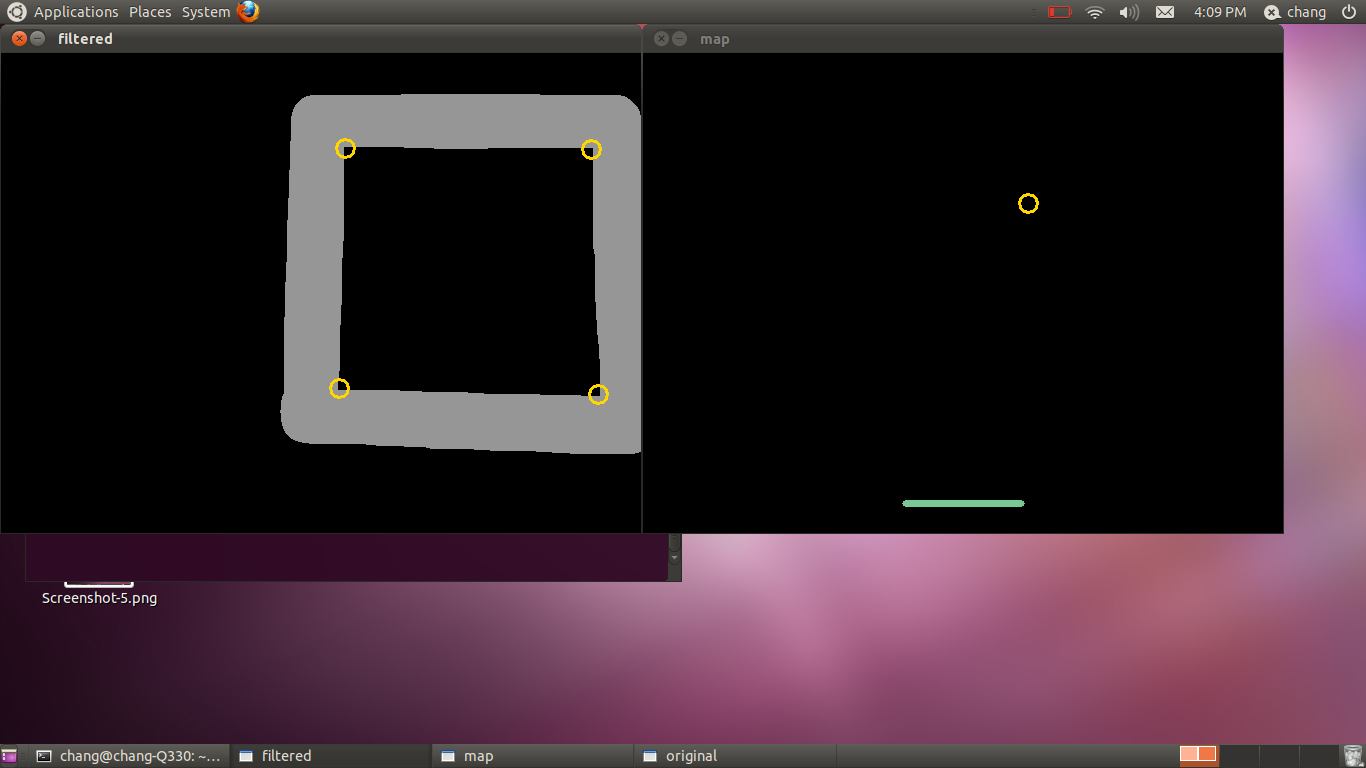Image resolution: width=1366 pixels, height=768 pixels.
Task: Open the Places menu
Action: (x=150, y=12)
